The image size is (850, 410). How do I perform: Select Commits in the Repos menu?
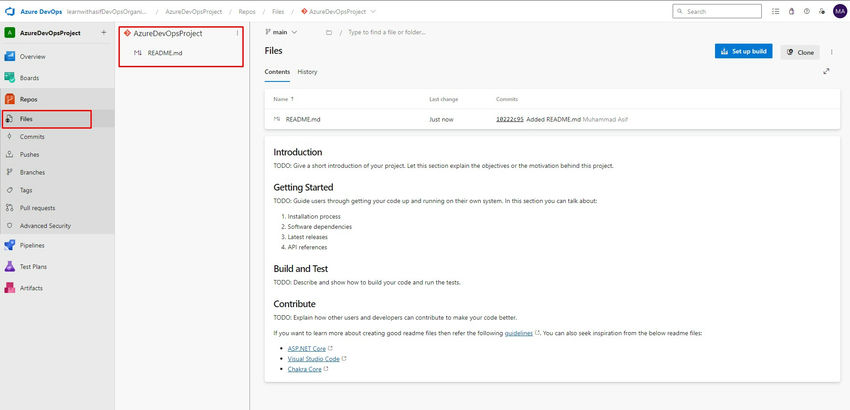point(32,136)
